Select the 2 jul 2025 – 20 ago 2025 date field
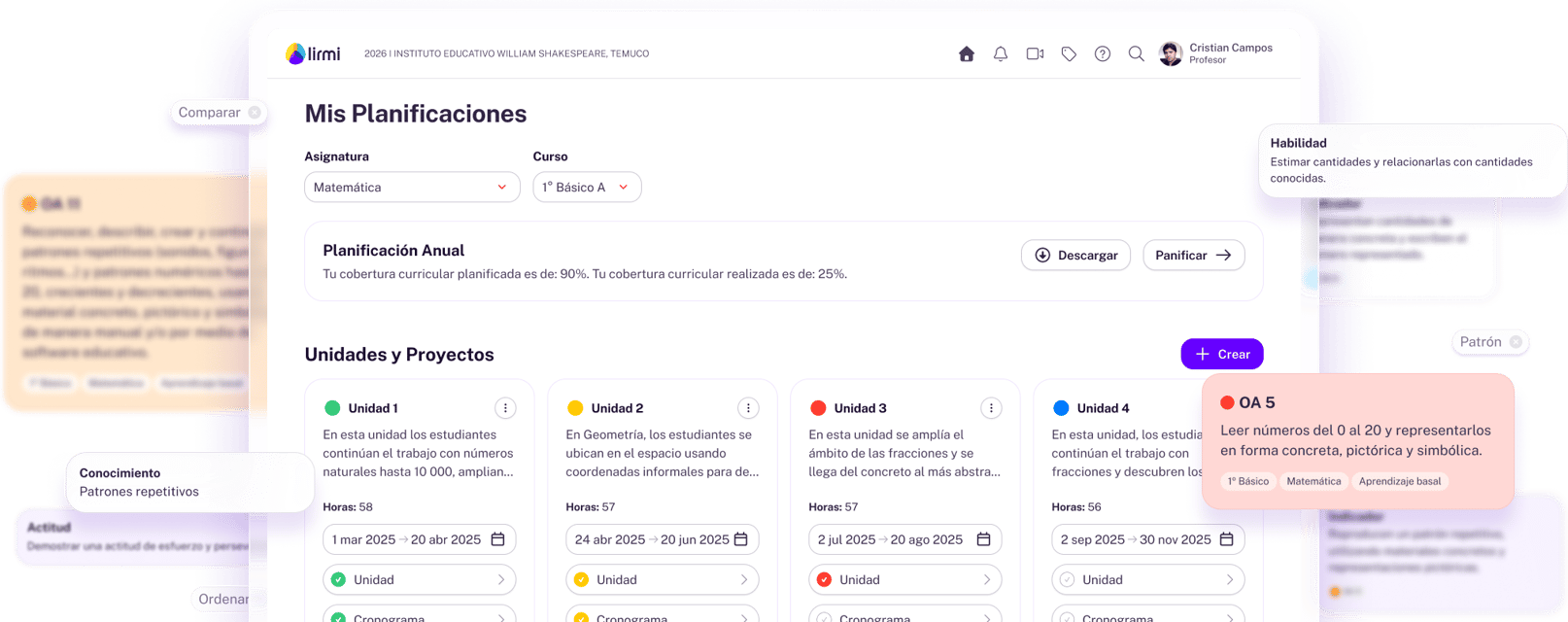The width and height of the screenshot is (1568, 622). tap(905, 539)
